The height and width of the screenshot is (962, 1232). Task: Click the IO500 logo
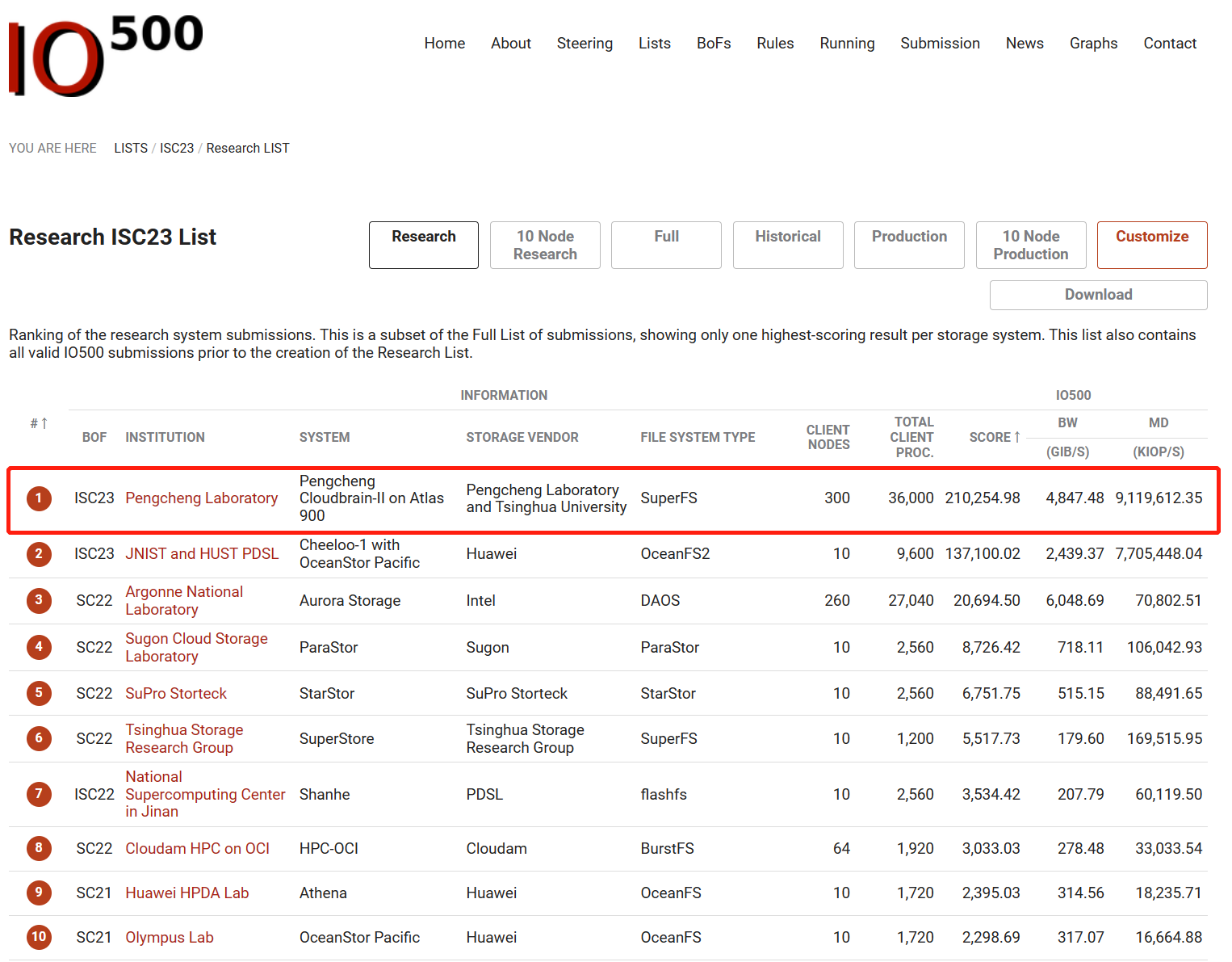click(106, 57)
